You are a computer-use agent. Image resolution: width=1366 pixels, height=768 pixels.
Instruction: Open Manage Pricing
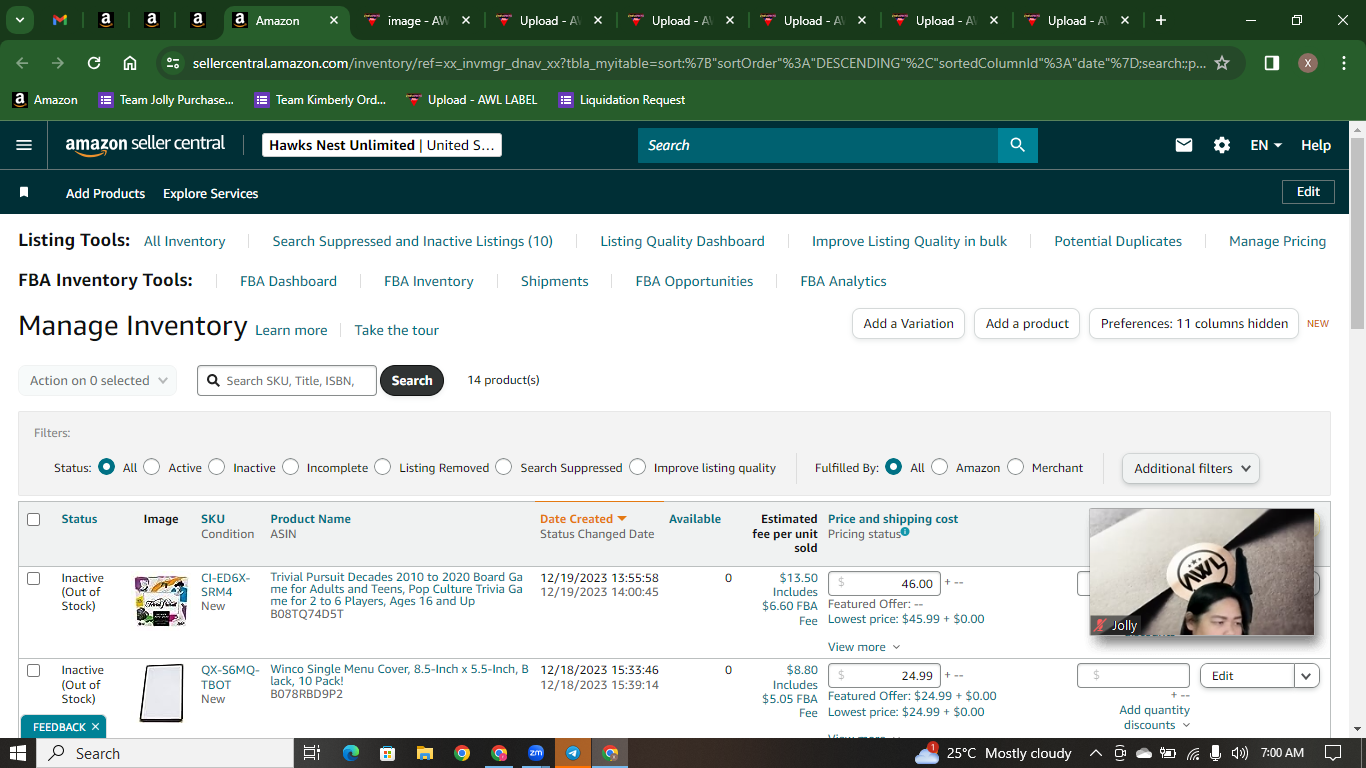[1278, 241]
